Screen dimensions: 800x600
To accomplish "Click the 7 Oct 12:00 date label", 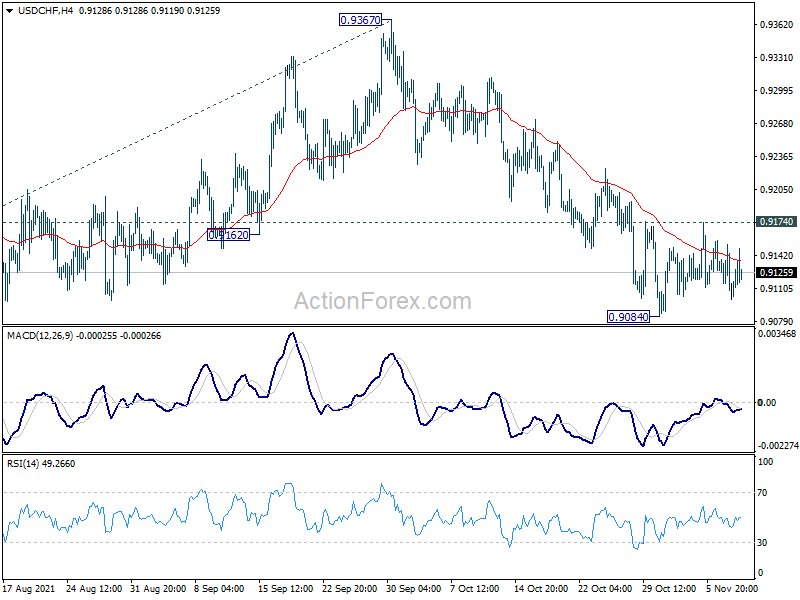I will pos(475,589).
